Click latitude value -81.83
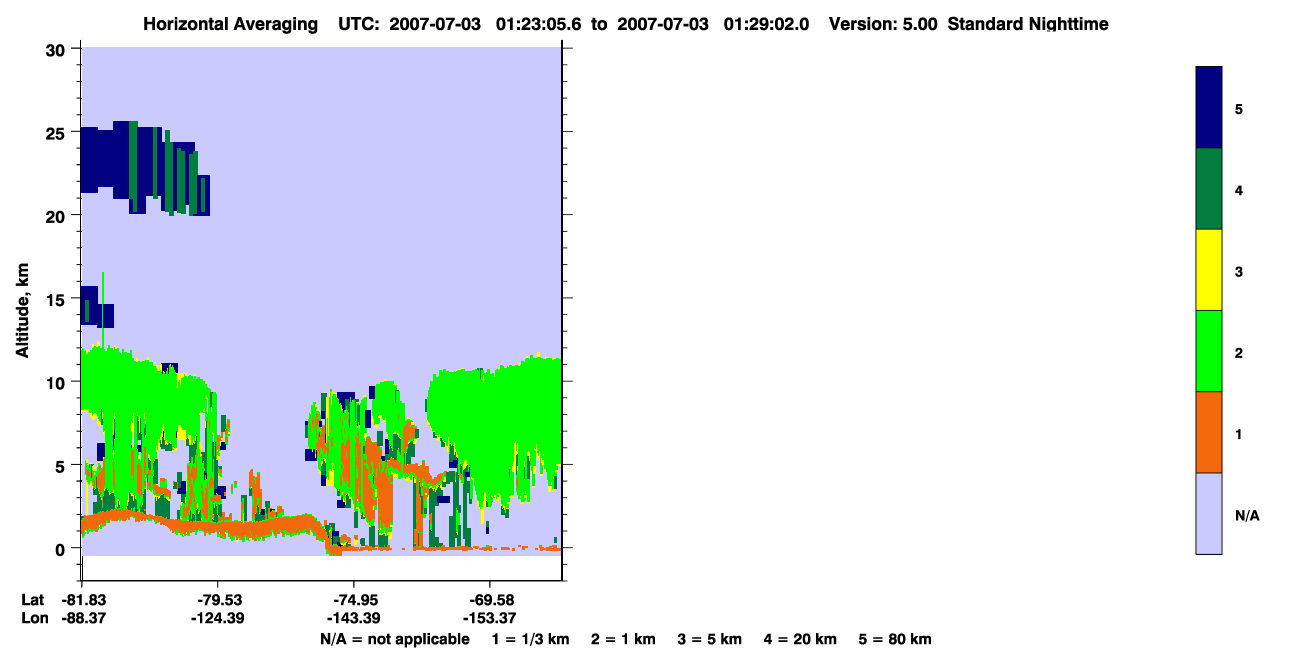1300x667 pixels. (82, 600)
